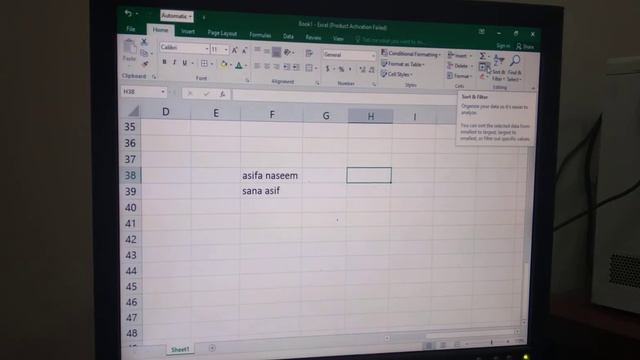
Task: Click the Orientation text angle icon
Action: coord(288,52)
